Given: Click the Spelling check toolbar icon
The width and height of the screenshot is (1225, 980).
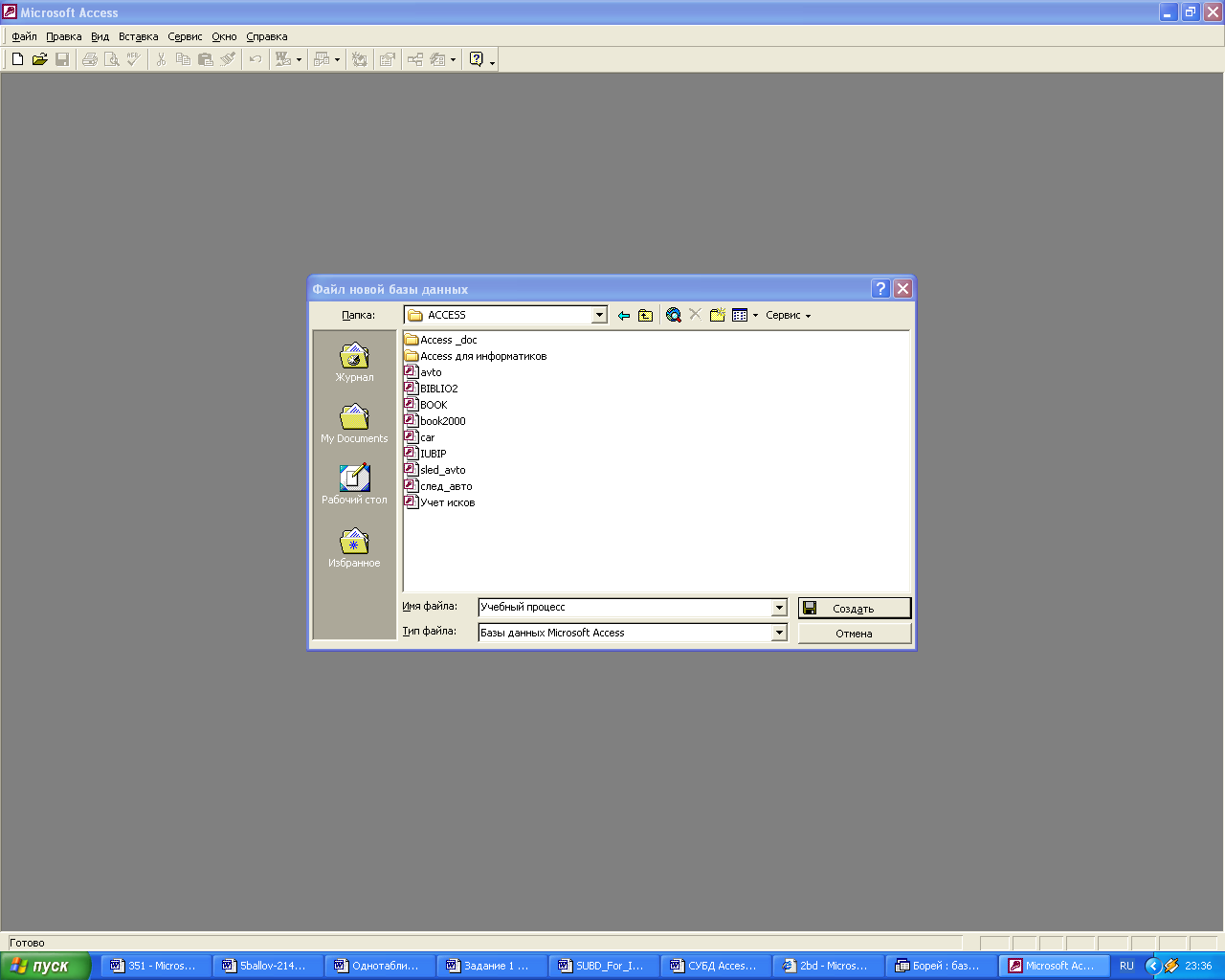Looking at the screenshot, I should tap(134, 59).
